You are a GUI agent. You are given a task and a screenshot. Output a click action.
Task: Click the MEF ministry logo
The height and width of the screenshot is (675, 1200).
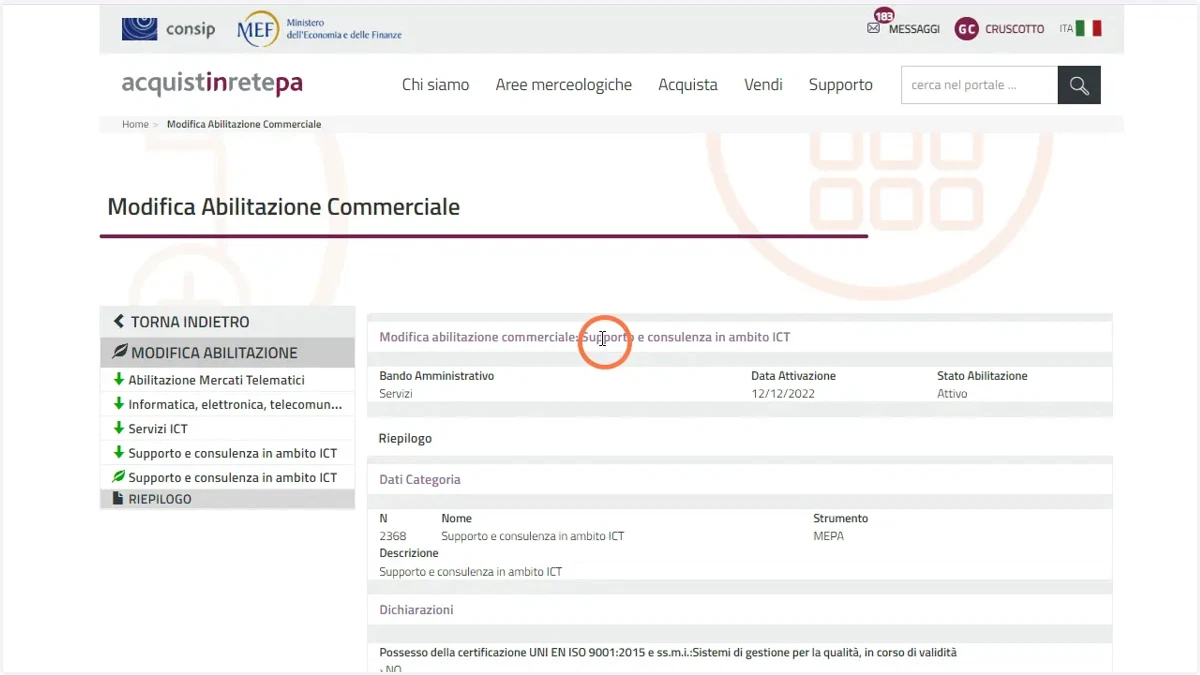tap(319, 29)
